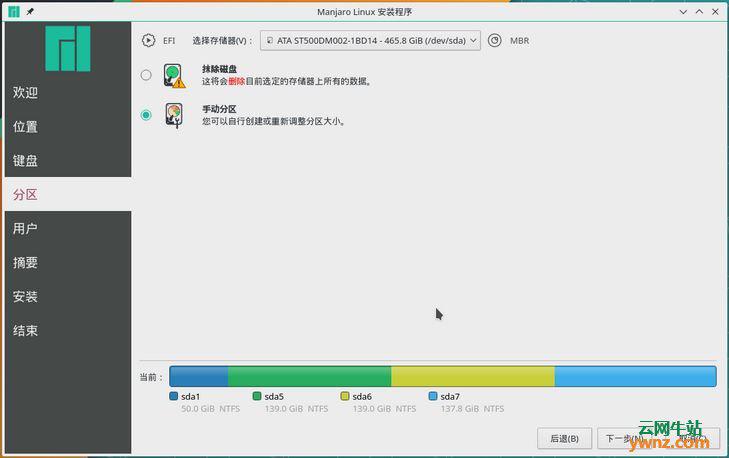Image resolution: width=729 pixels, height=458 pixels.
Task: Select the 手动分区 radio button
Action: click(x=146, y=115)
